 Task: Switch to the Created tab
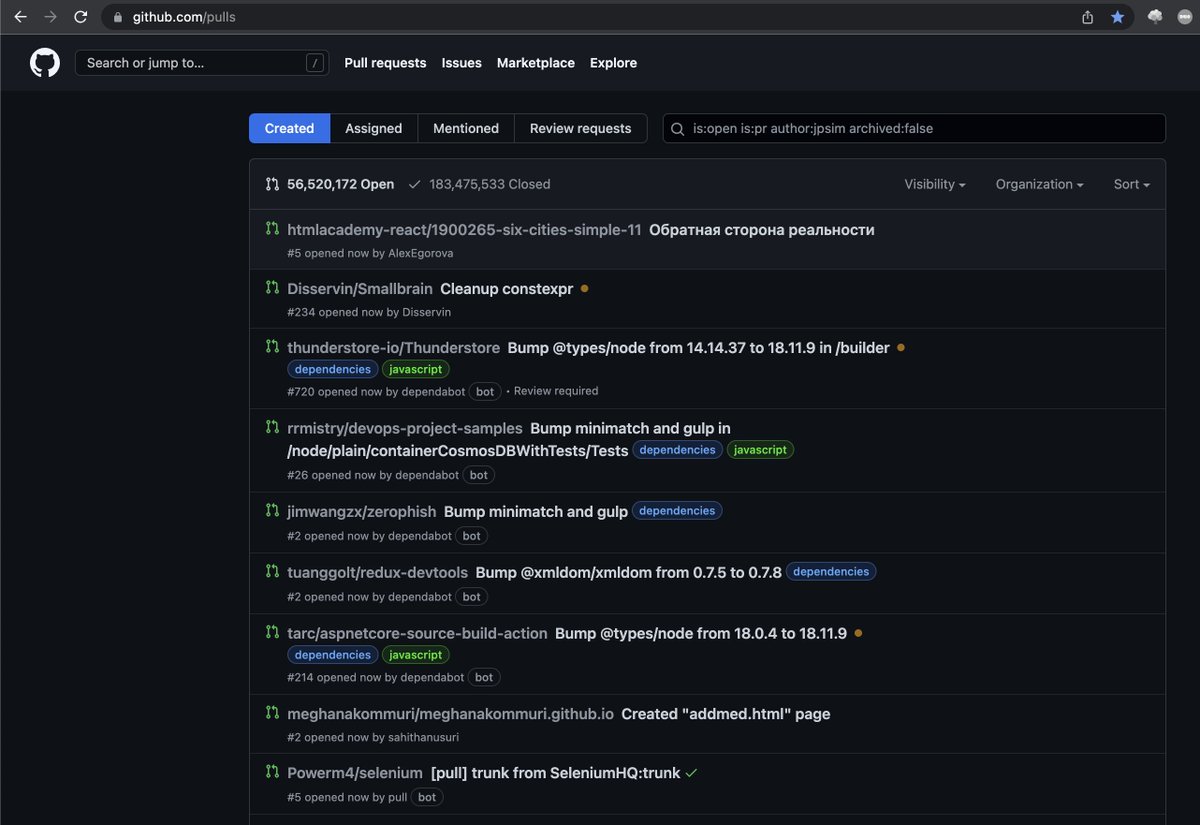click(290, 128)
